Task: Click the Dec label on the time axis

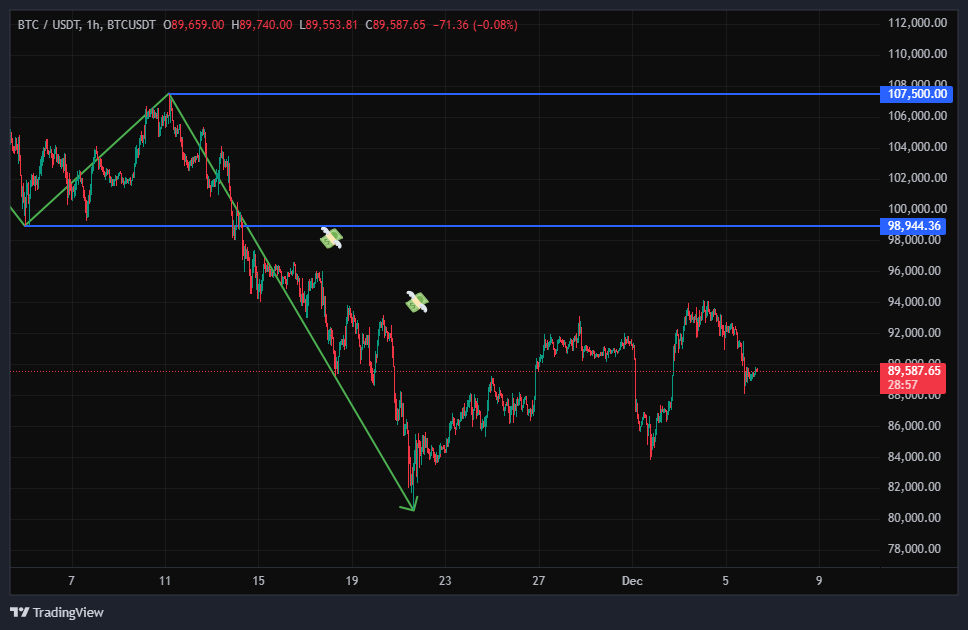Action: (632, 580)
